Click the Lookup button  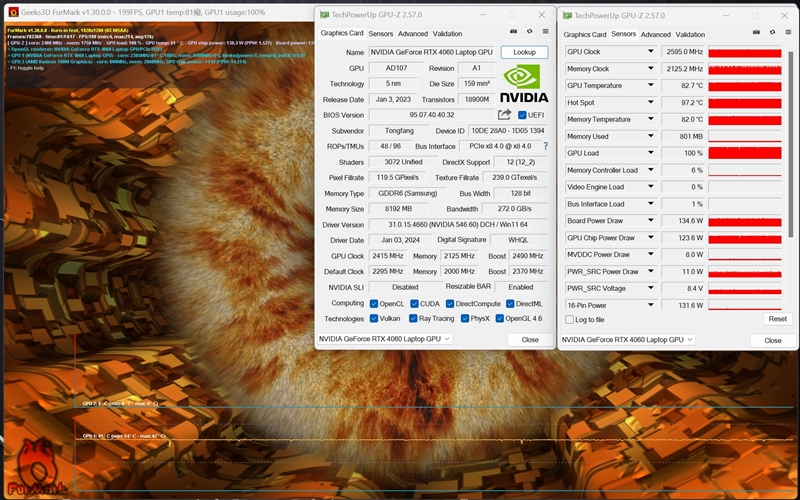[x=524, y=52]
